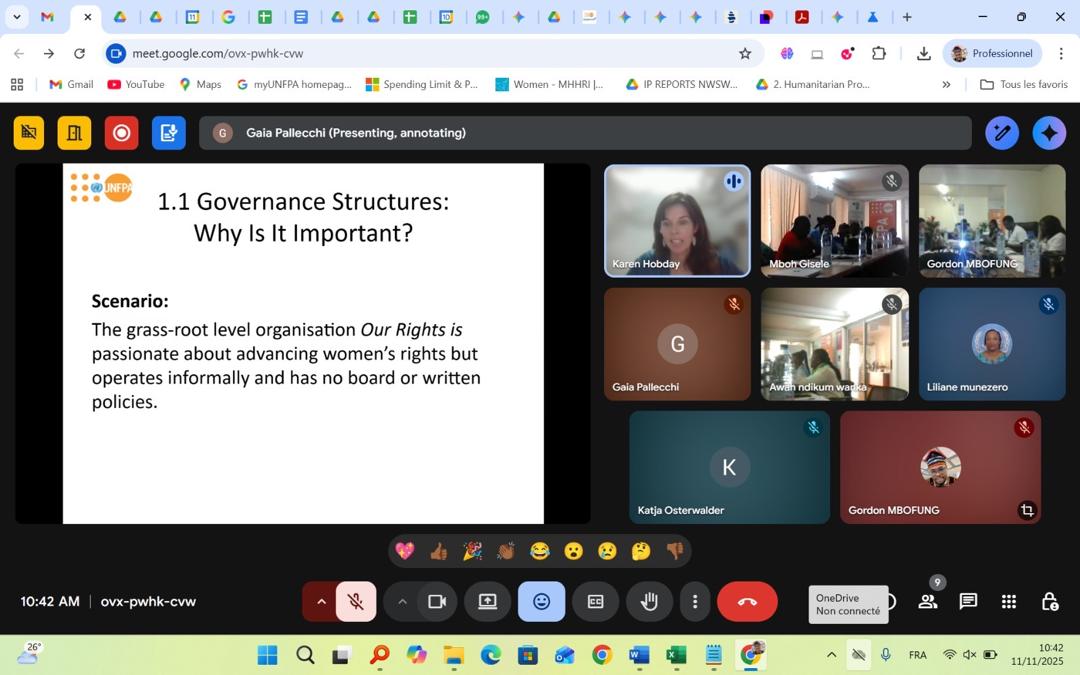1080x675 pixels.
Task: Raise your hand in the meeting
Action: tap(649, 601)
